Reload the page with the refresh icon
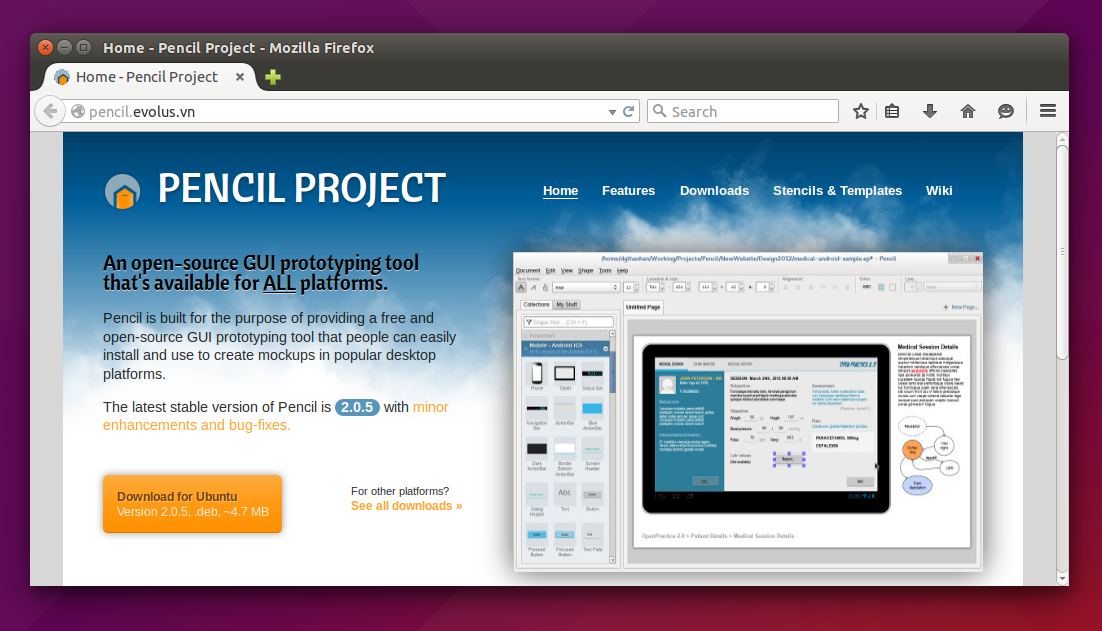 click(x=628, y=111)
